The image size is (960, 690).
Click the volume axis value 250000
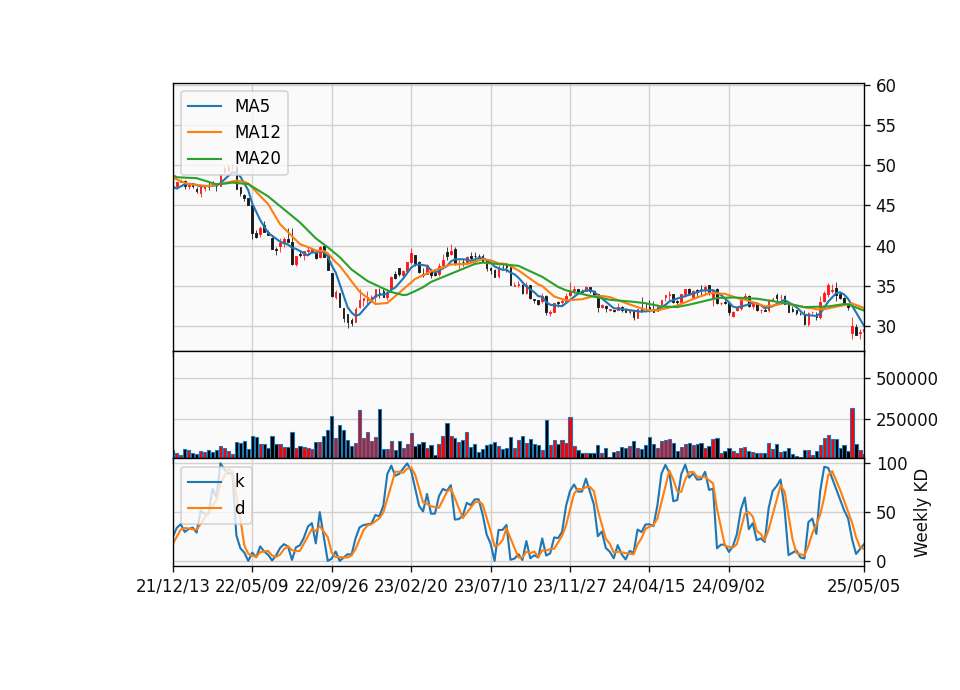(x=906, y=420)
